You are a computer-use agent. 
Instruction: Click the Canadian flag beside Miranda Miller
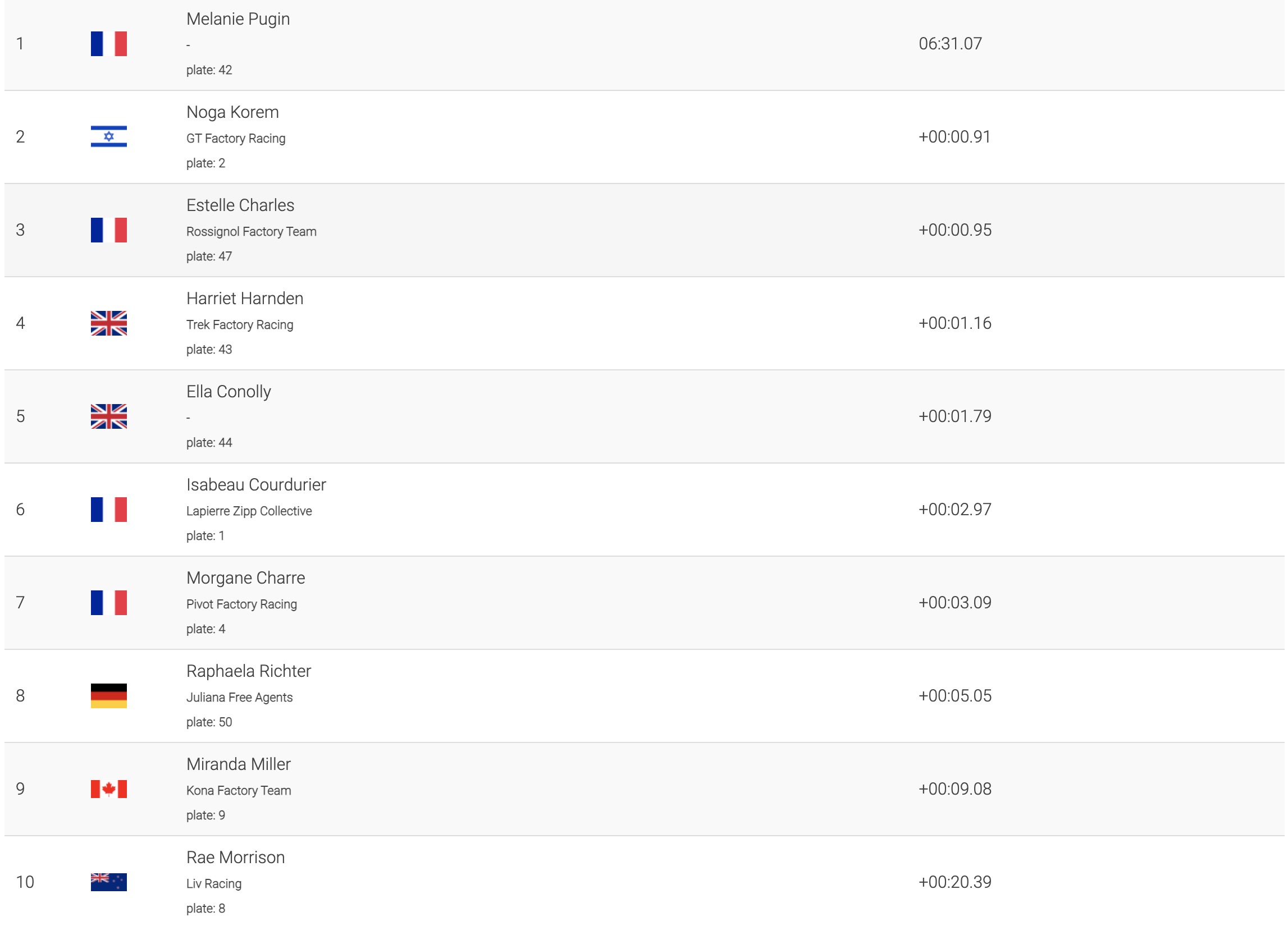(108, 789)
